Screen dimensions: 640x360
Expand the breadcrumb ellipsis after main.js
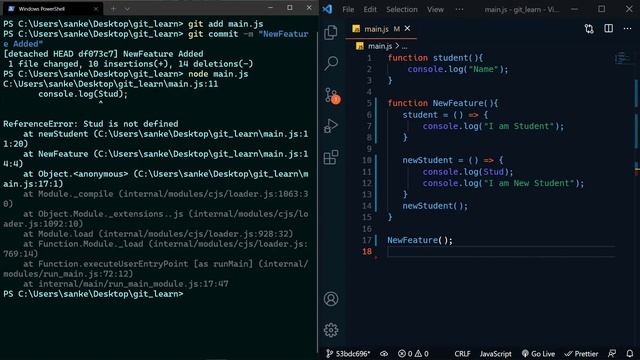coord(404,47)
